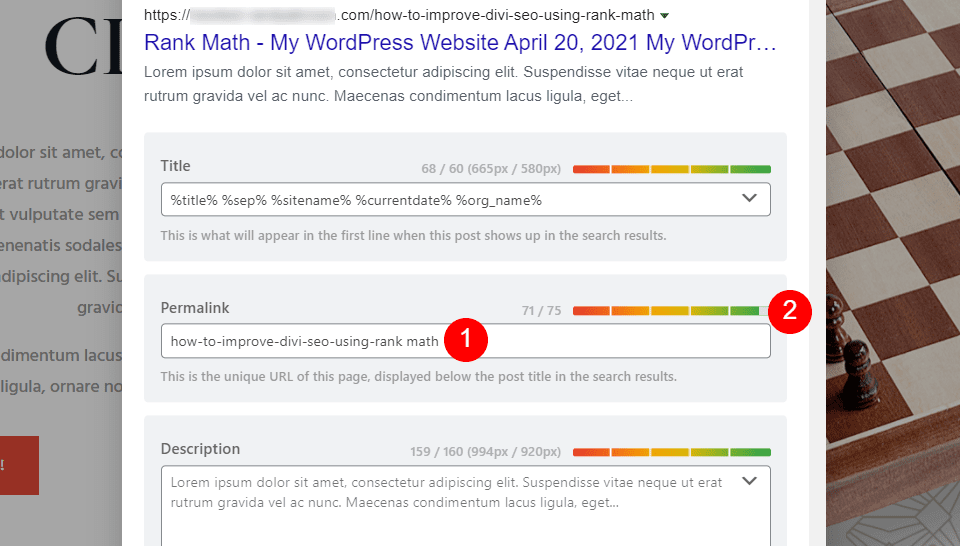Viewport: 960px width, 546px height.
Task: Click the red number 1 badge
Action: (465, 340)
